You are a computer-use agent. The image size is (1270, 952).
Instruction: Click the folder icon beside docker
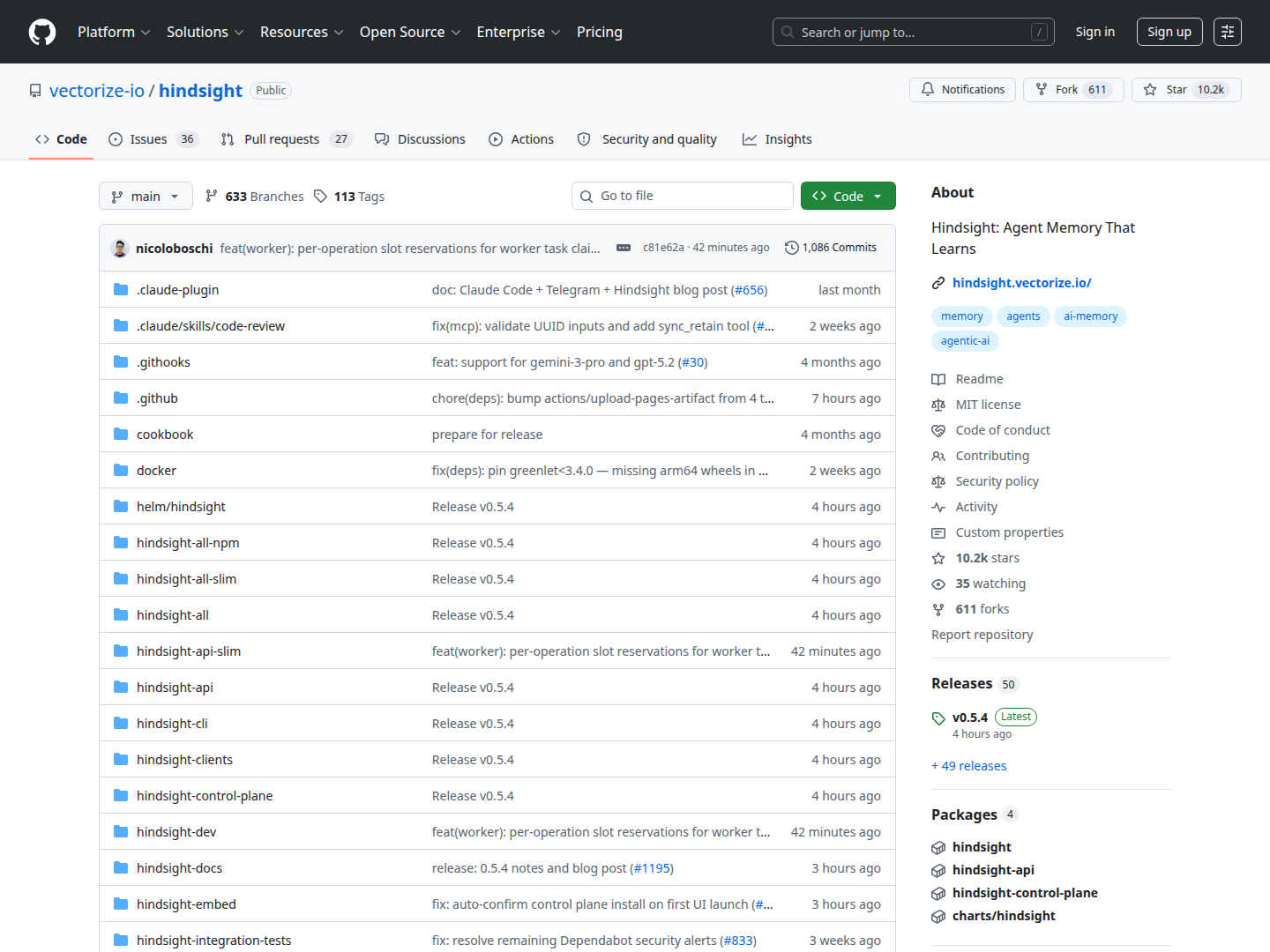click(121, 471)
